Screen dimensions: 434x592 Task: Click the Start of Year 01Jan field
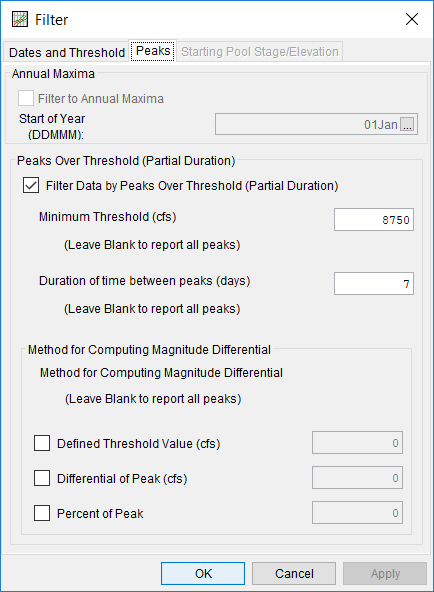click(x=316, y=124)
